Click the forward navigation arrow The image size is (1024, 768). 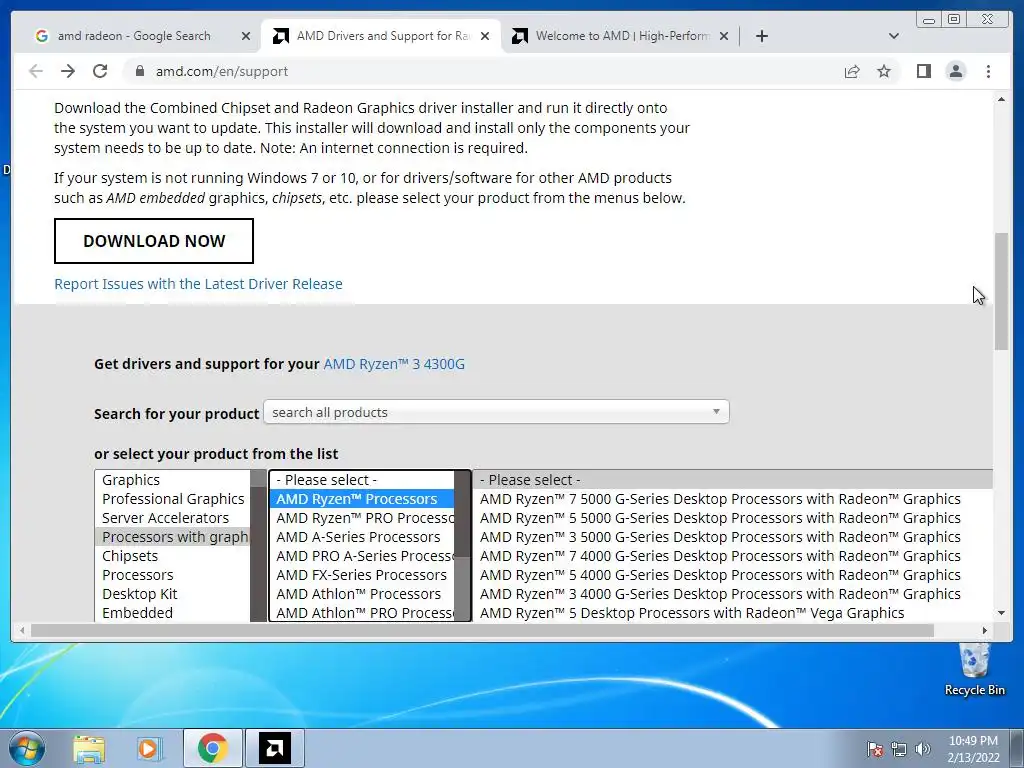point(68,71)
